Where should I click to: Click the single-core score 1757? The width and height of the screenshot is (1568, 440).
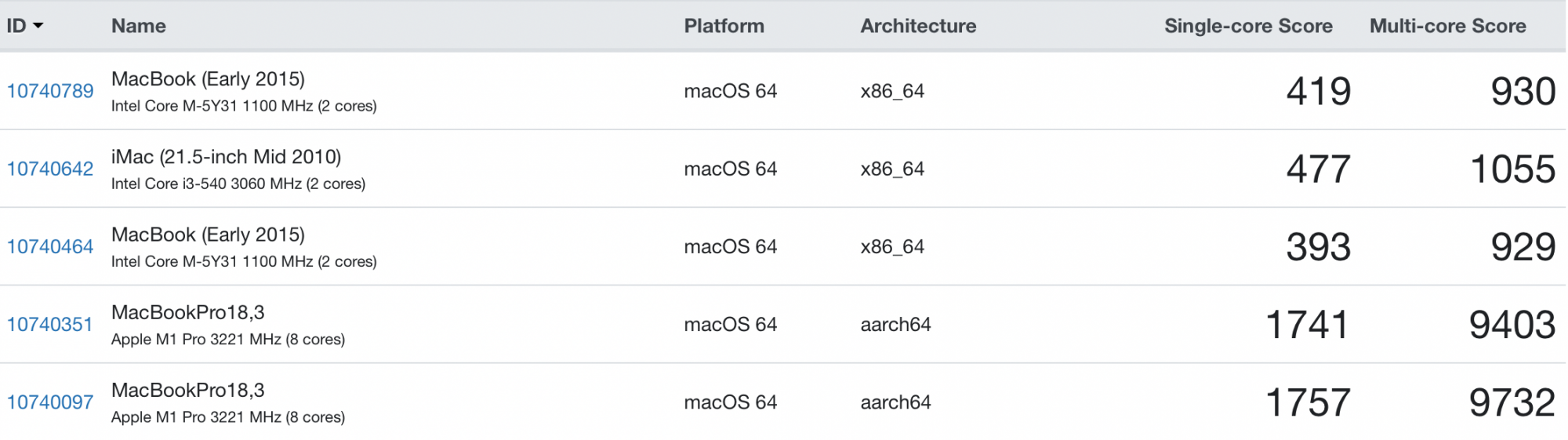pos(1308,402)
